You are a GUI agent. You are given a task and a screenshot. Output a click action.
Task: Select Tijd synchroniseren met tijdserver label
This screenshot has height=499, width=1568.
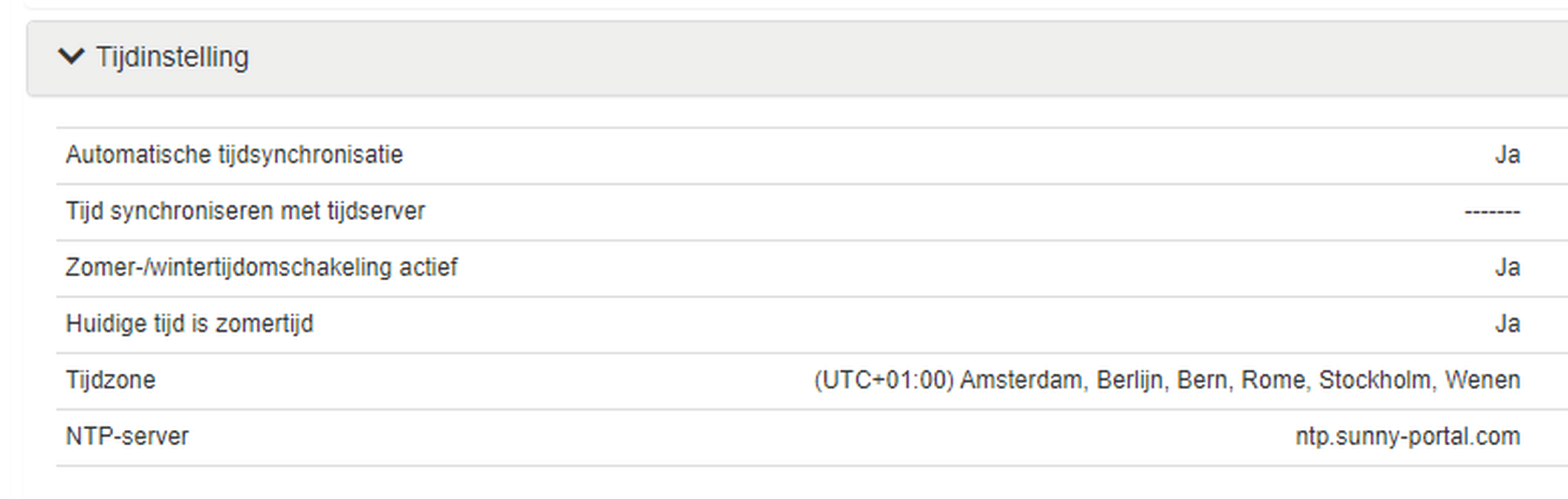(x=245, y=211)
